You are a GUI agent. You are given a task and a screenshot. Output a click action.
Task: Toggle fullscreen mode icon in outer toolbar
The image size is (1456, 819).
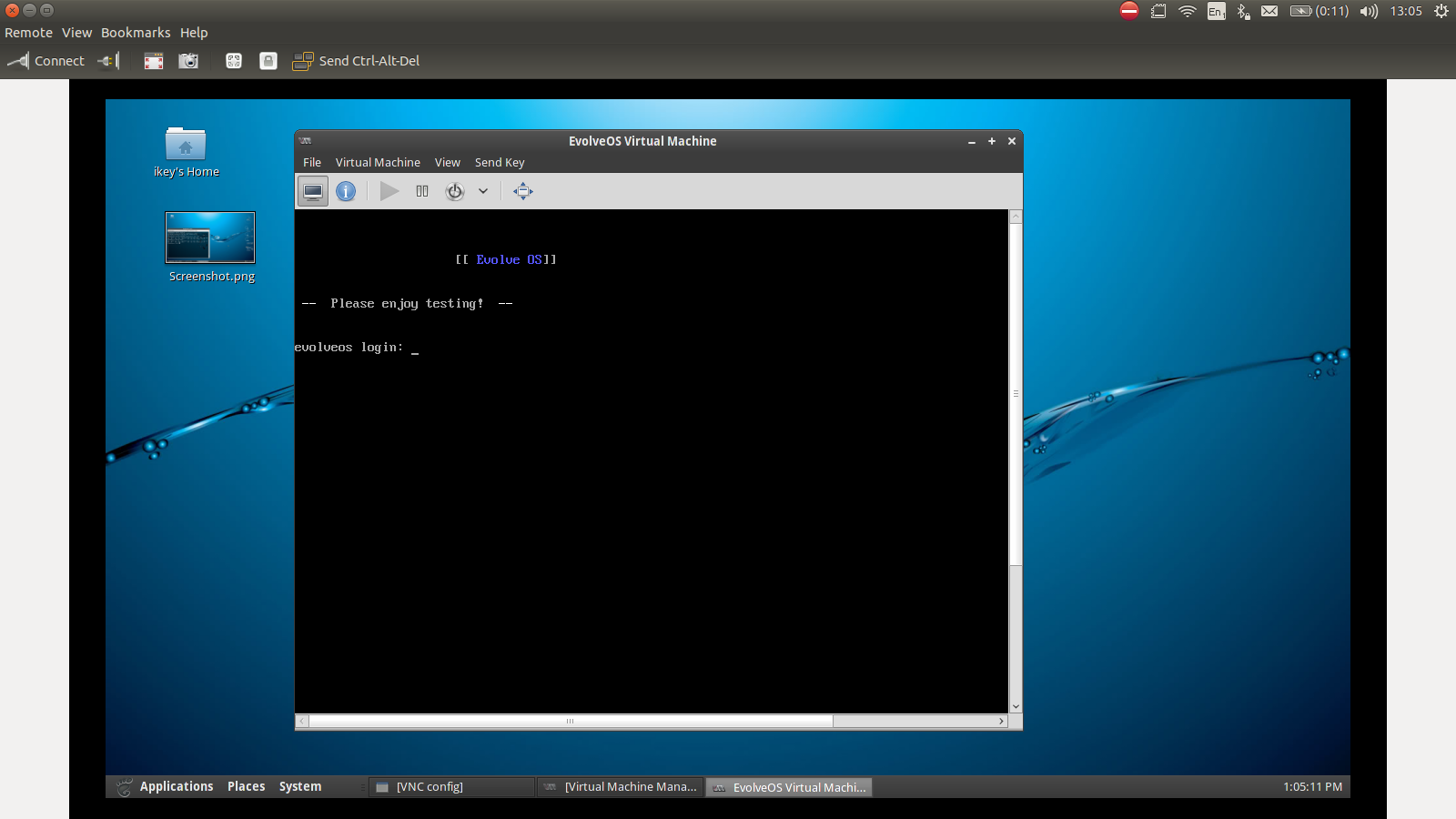(x=154, y=61)
